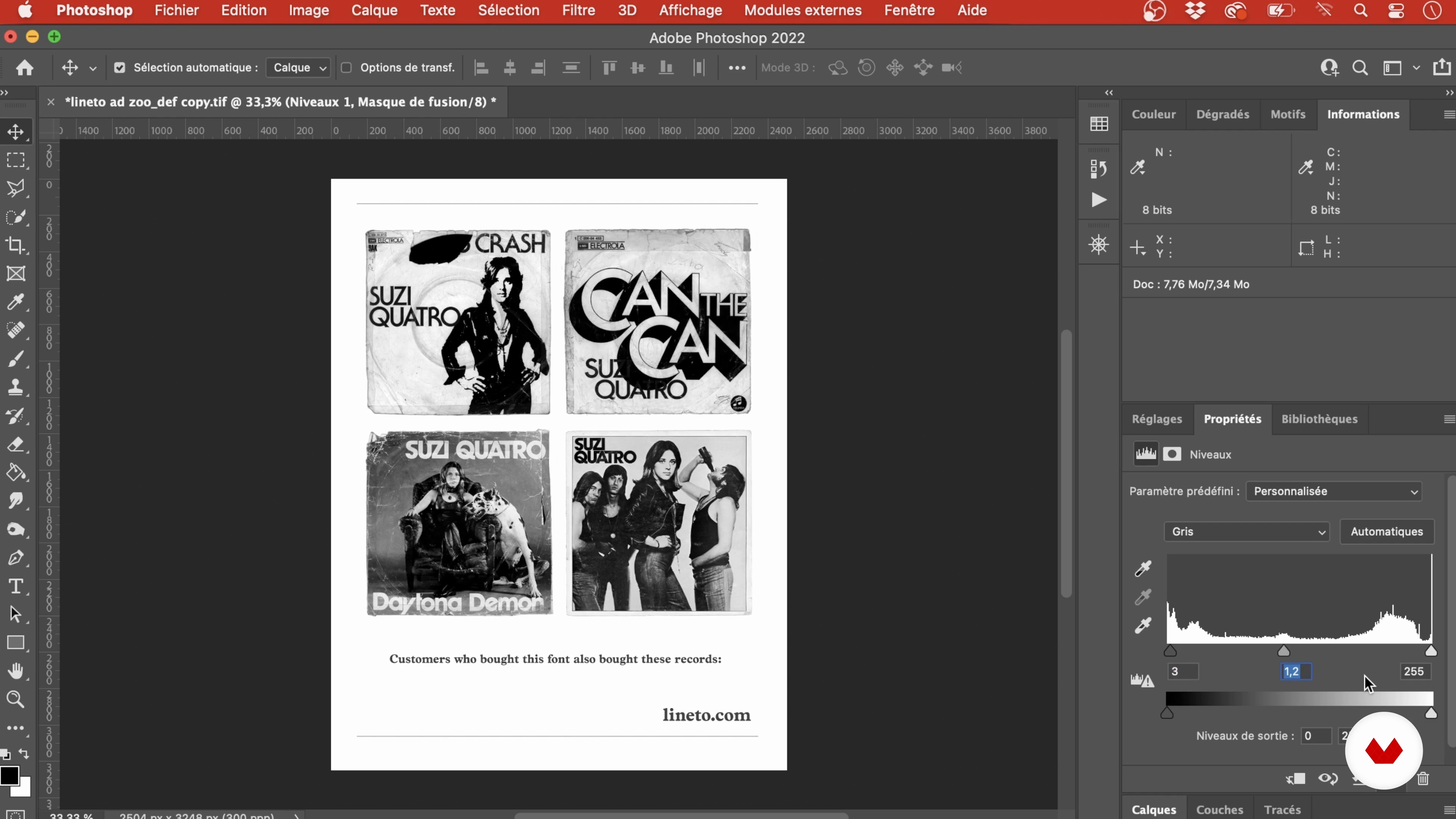Select the Paint Bucket tool
This screenshot has width=1456, height=819.
point(16,473)
